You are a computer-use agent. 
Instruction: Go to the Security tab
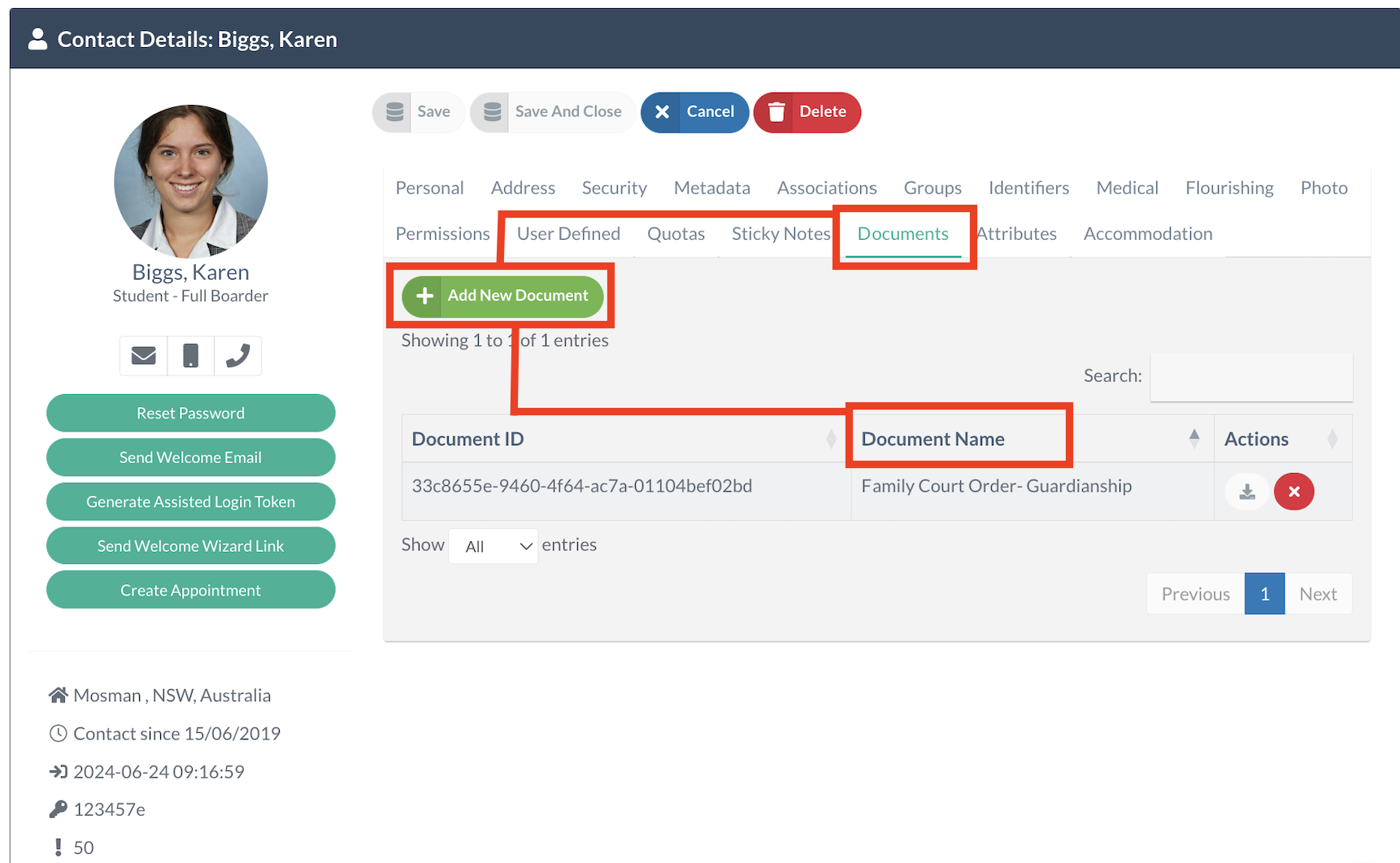pyautogui.click(x=615, y=188)
